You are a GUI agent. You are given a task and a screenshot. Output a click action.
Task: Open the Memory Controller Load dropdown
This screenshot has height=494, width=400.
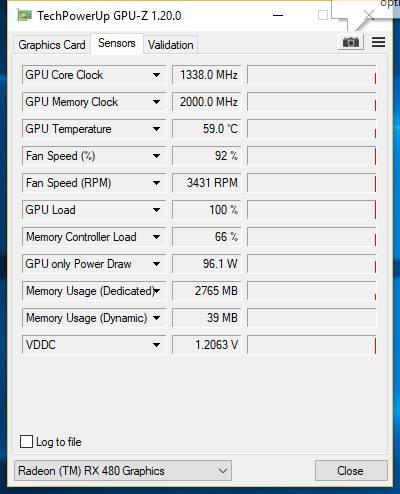pyautogui.click(x=156, y=237)
